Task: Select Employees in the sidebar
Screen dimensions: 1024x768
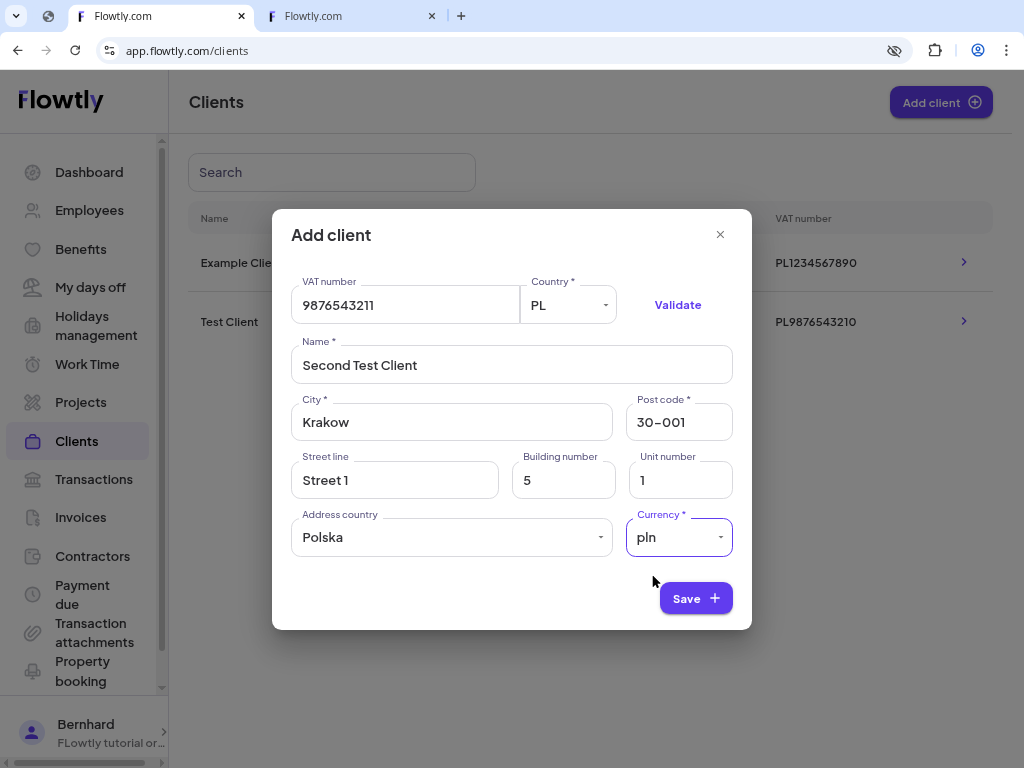Action: (x=89, y=210)
